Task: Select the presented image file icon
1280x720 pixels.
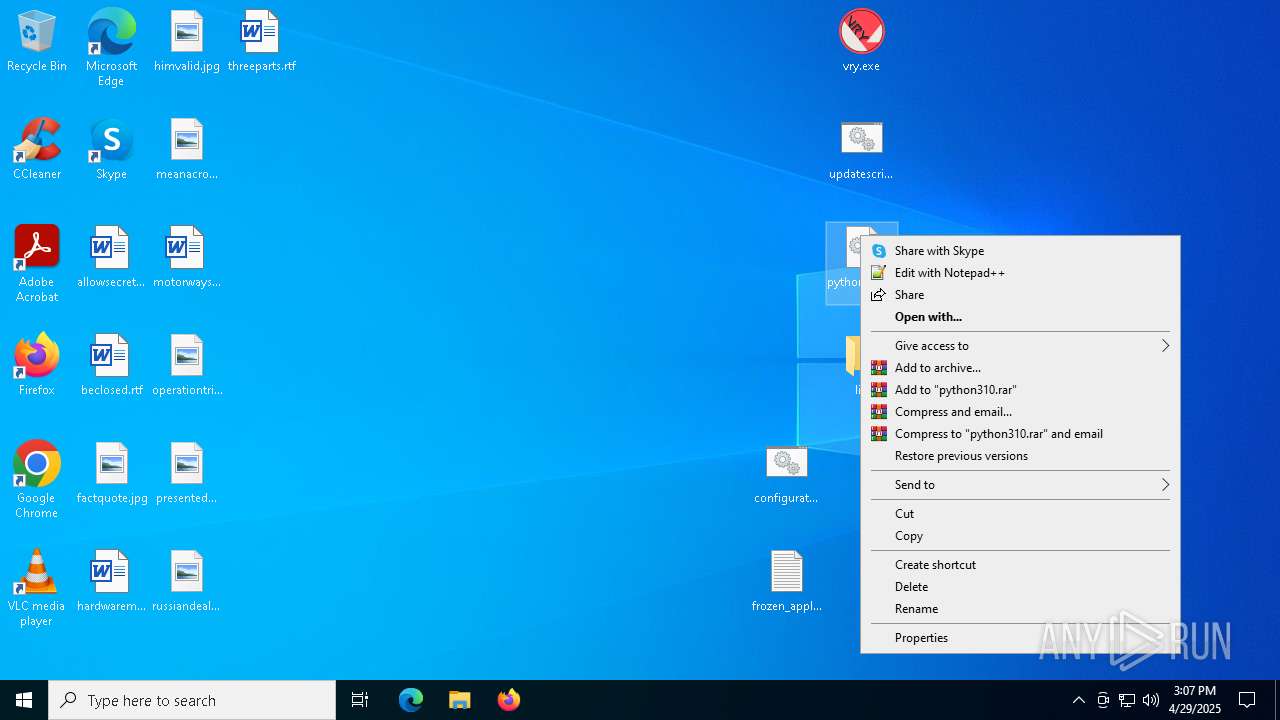Action: (x=187, y=474)
